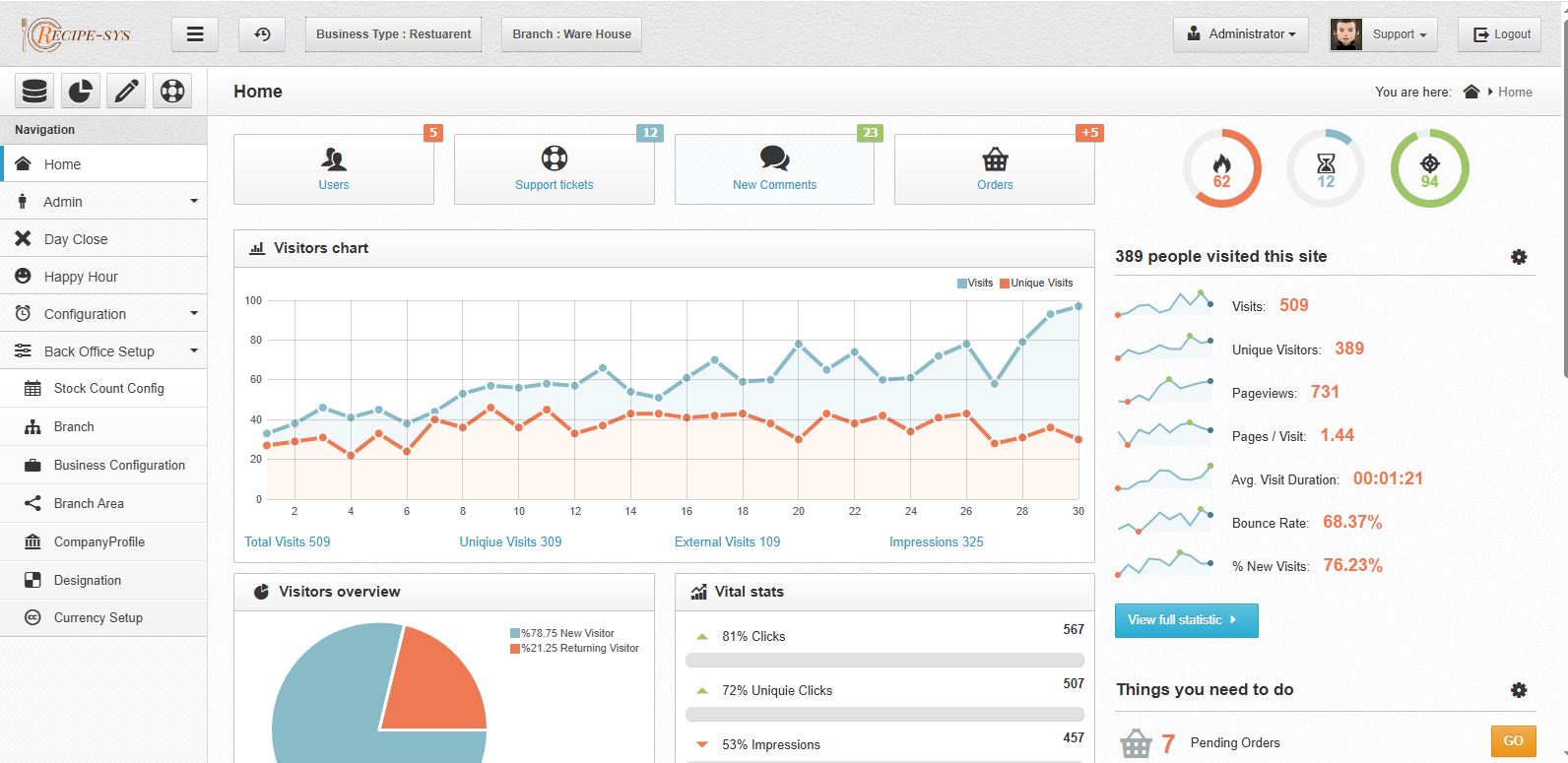Viewport: 1568px width, 763px height.
Task: Open the Support tickets tile
Action: click(555, 169)
